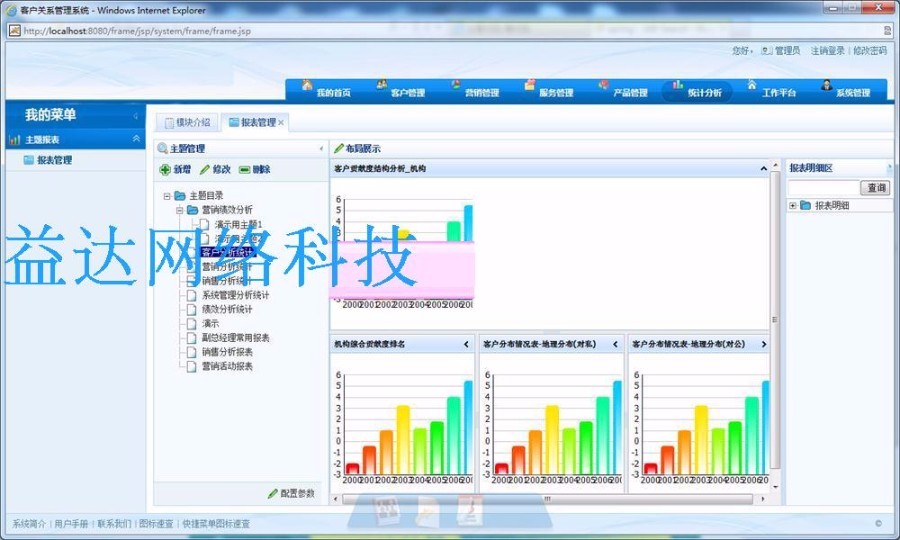Click the arrow on 机构综合贡献度排名 panel

click(466, 344)
